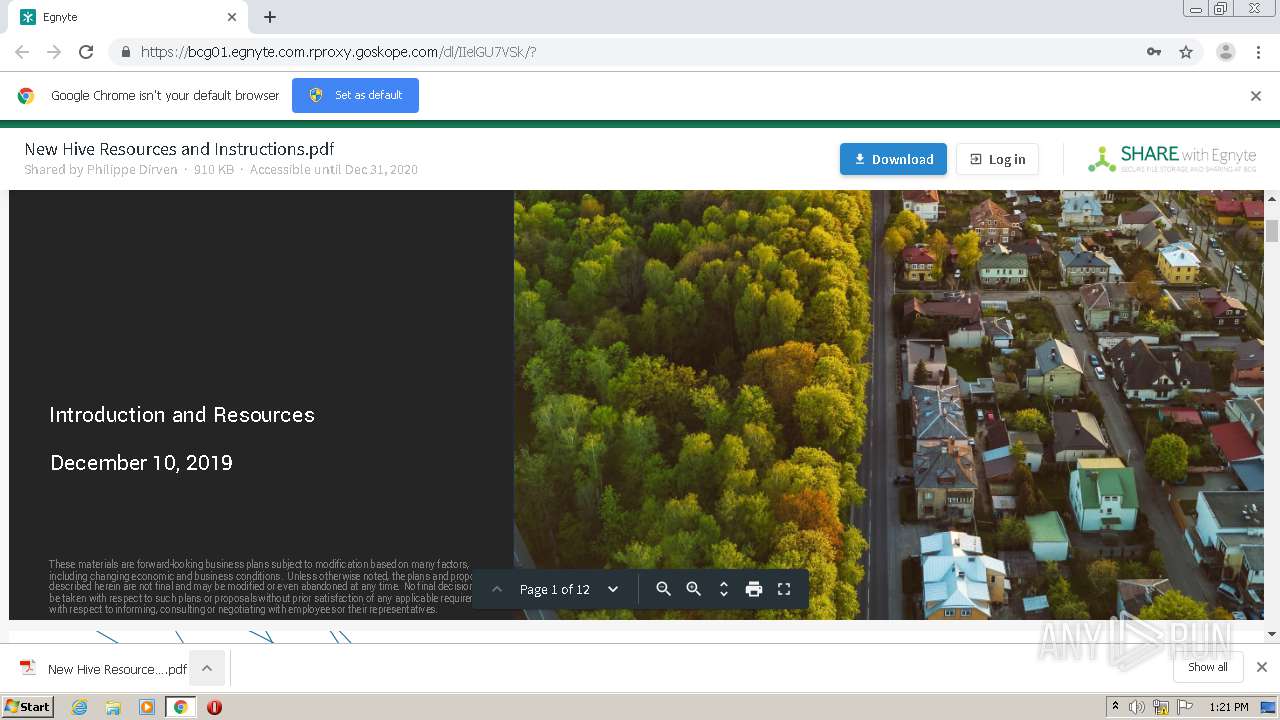Go forward in browser history

tap(54, 52)
